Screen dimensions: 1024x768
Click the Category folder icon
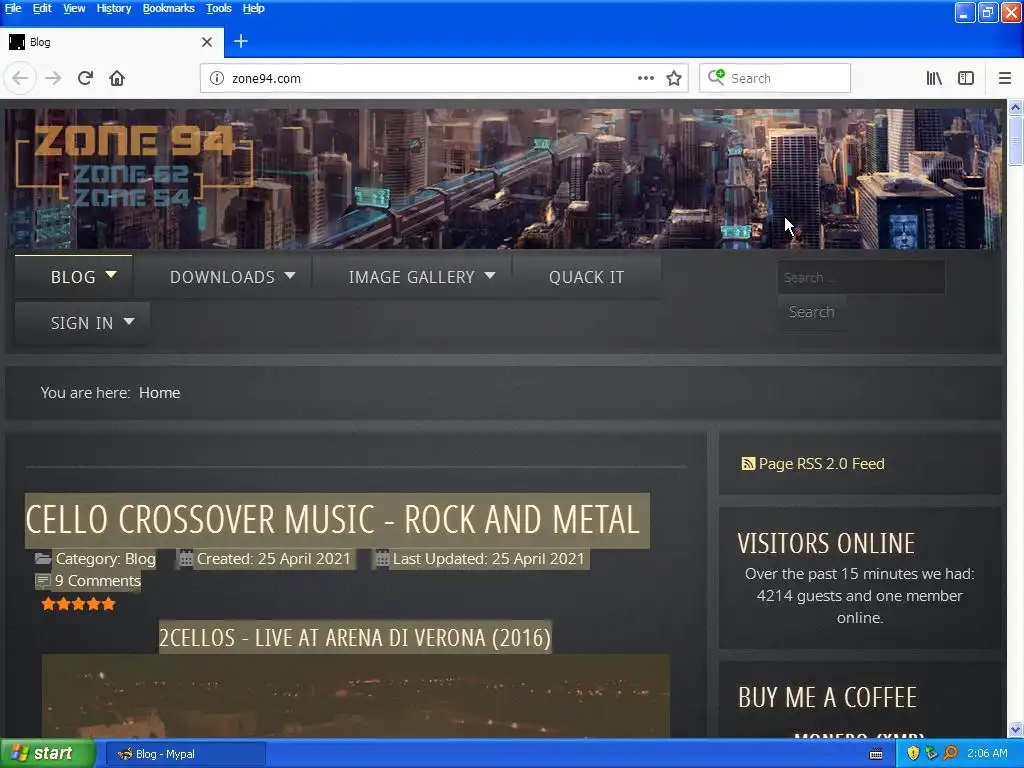click(43, 558)
